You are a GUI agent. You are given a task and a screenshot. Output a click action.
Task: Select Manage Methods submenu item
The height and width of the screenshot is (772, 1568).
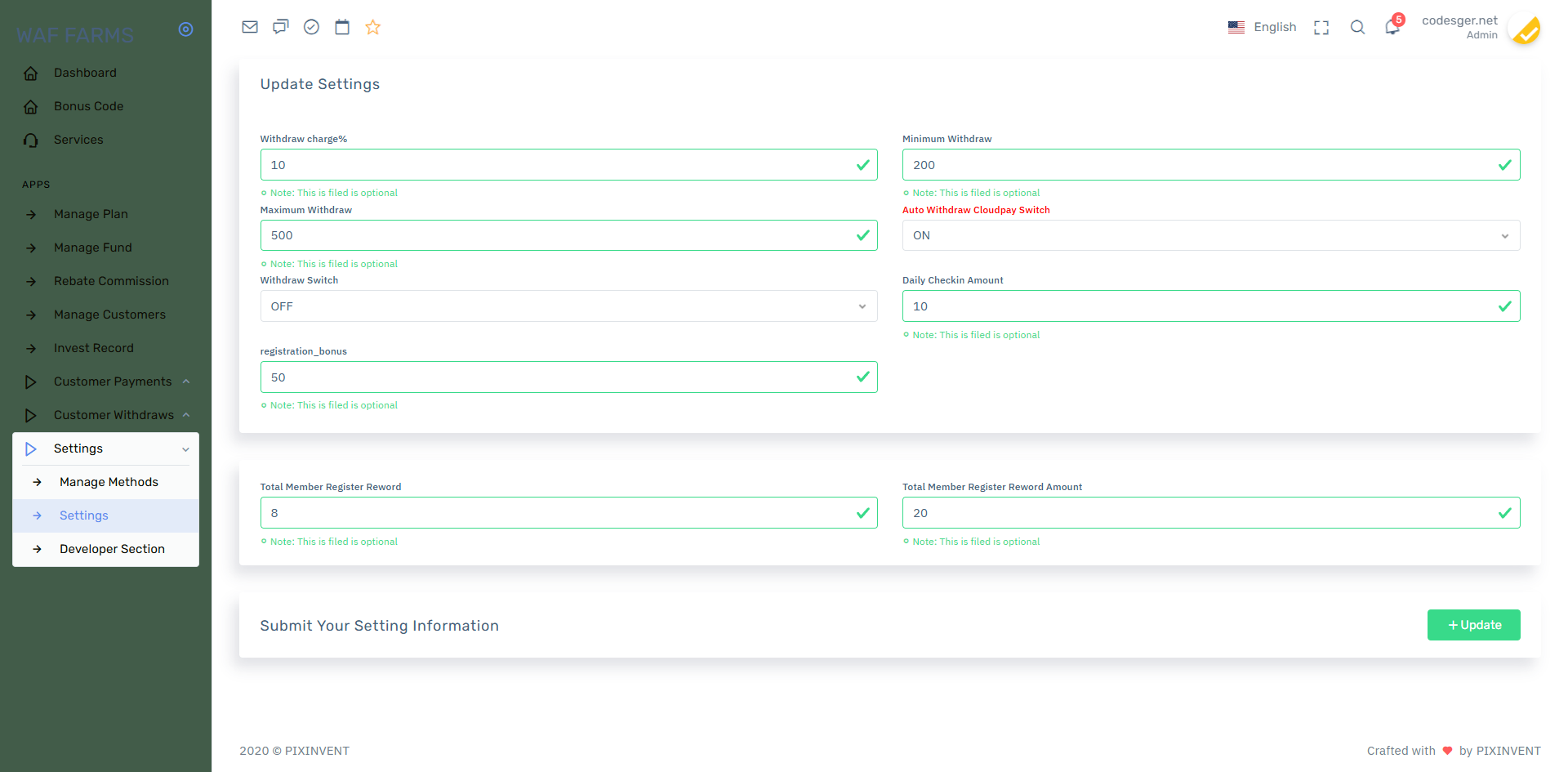click(106, 482)
